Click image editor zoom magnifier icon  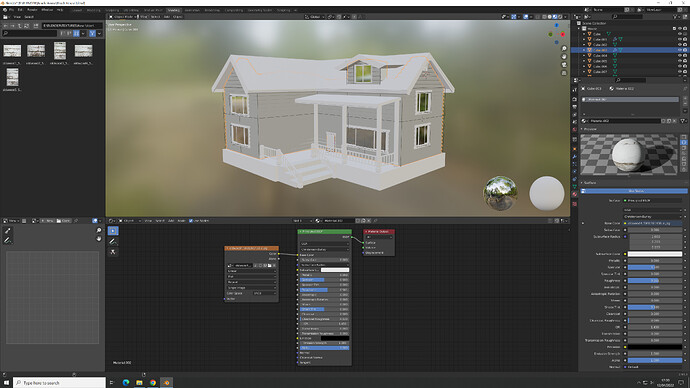click(99, 231)
